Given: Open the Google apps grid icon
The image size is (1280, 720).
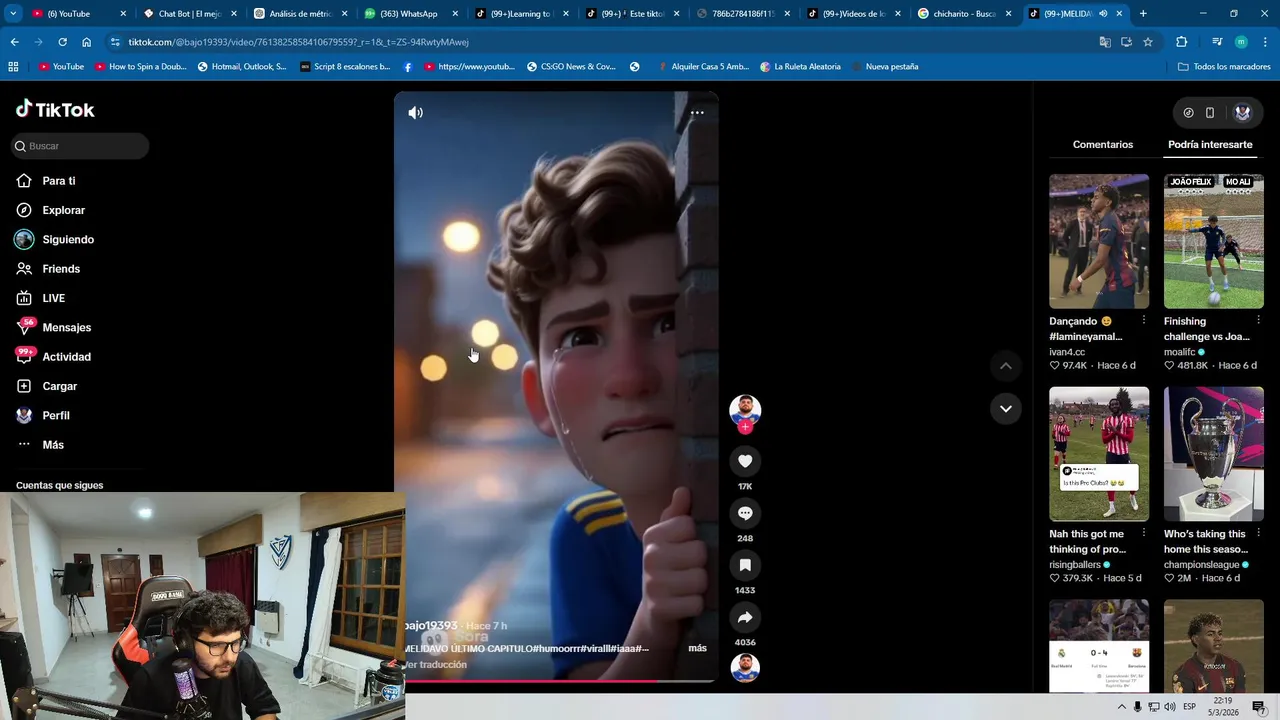Looking at the screenshot, I should point(13,67).
